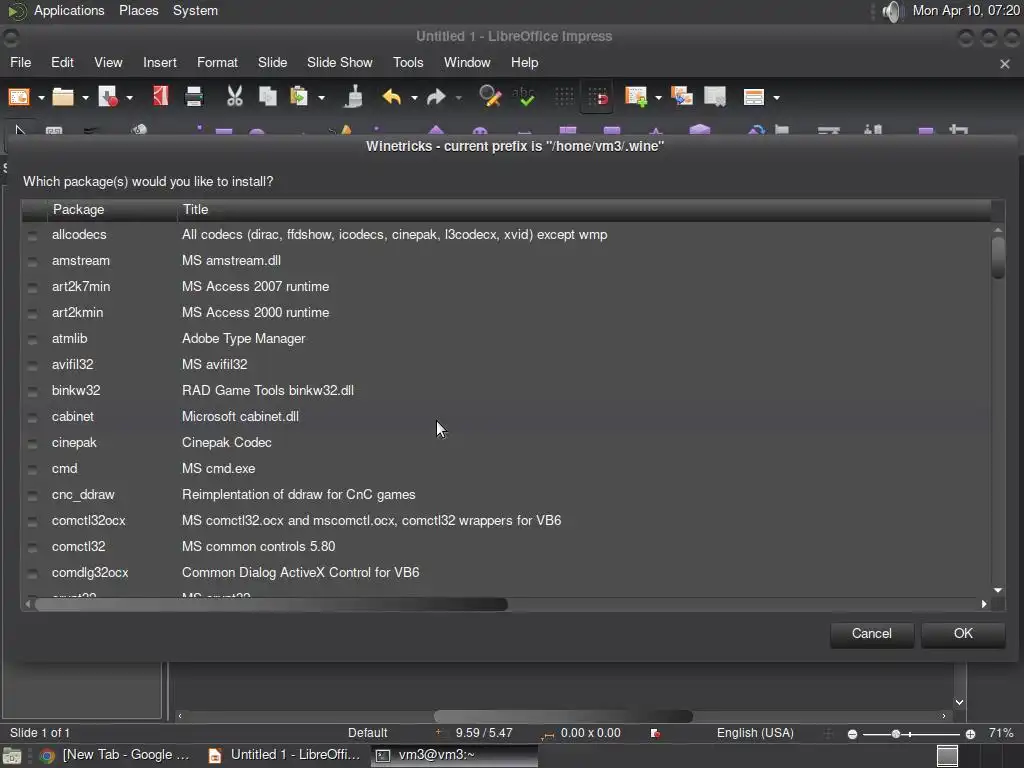Click the Duplicate Slide icon
Screen dimensions: 1024x768
click(x=682, y=97)
